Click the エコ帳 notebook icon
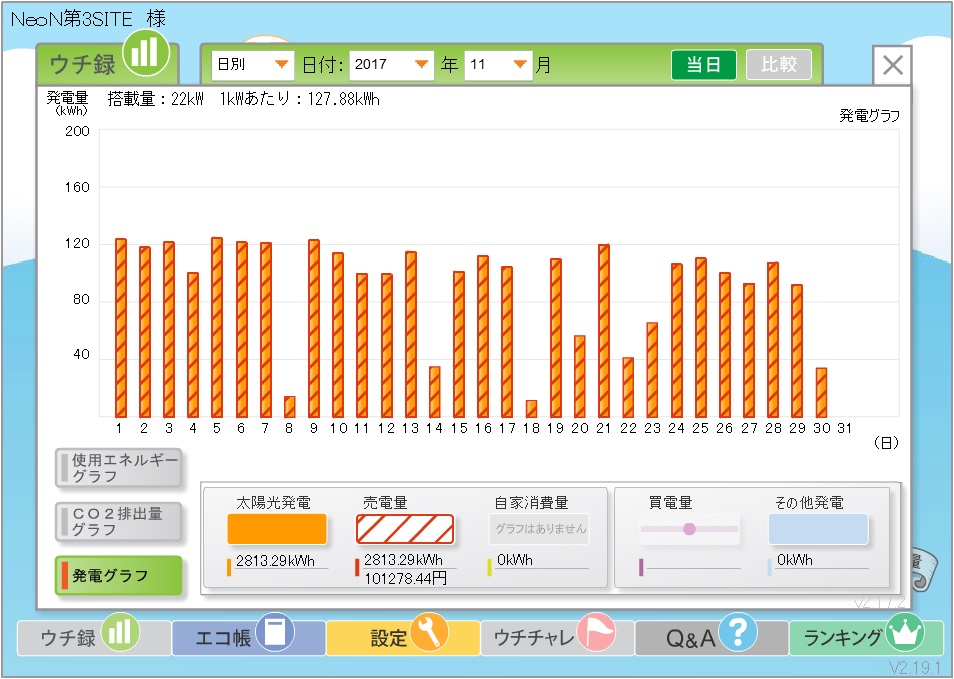 275,632
